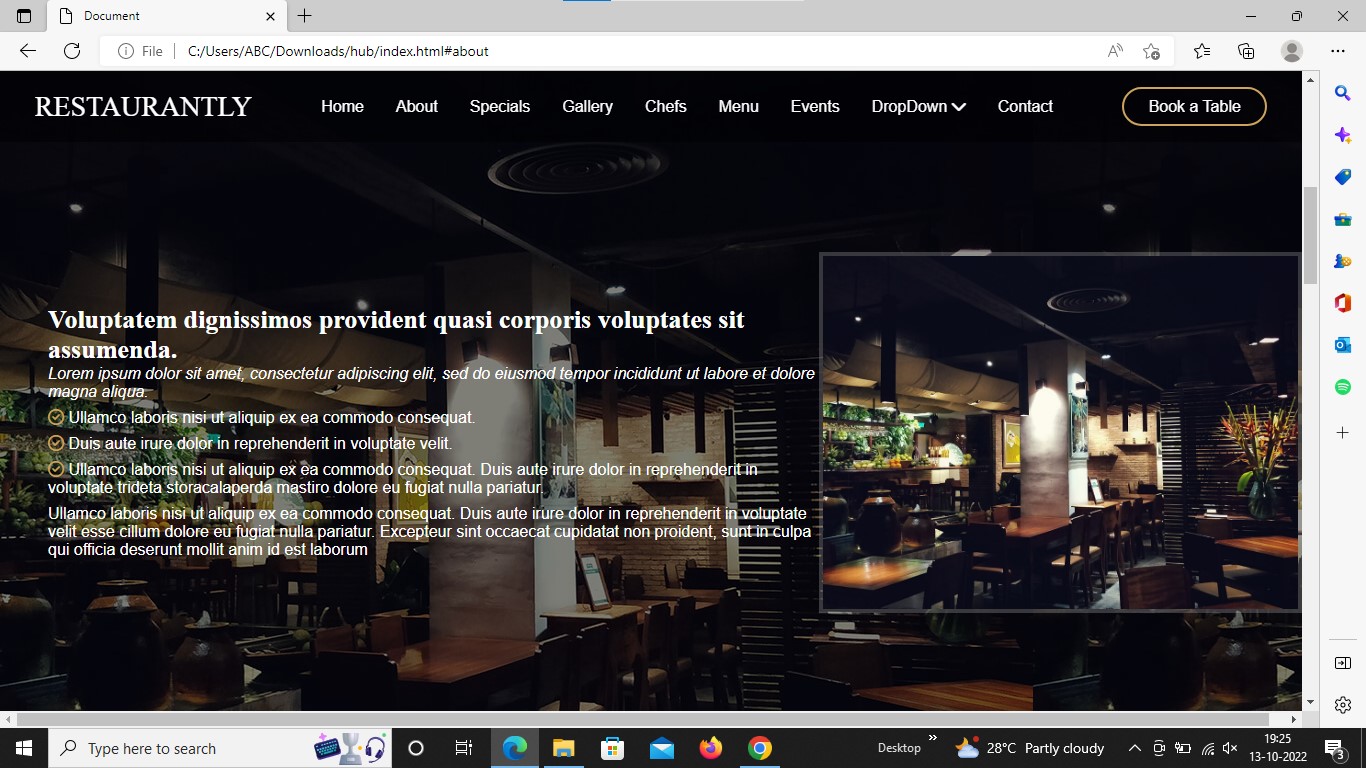This screenshot has height=768, width=1366.
Task: Expand the DropDown navigation chevron
Action: pos(959,106)
